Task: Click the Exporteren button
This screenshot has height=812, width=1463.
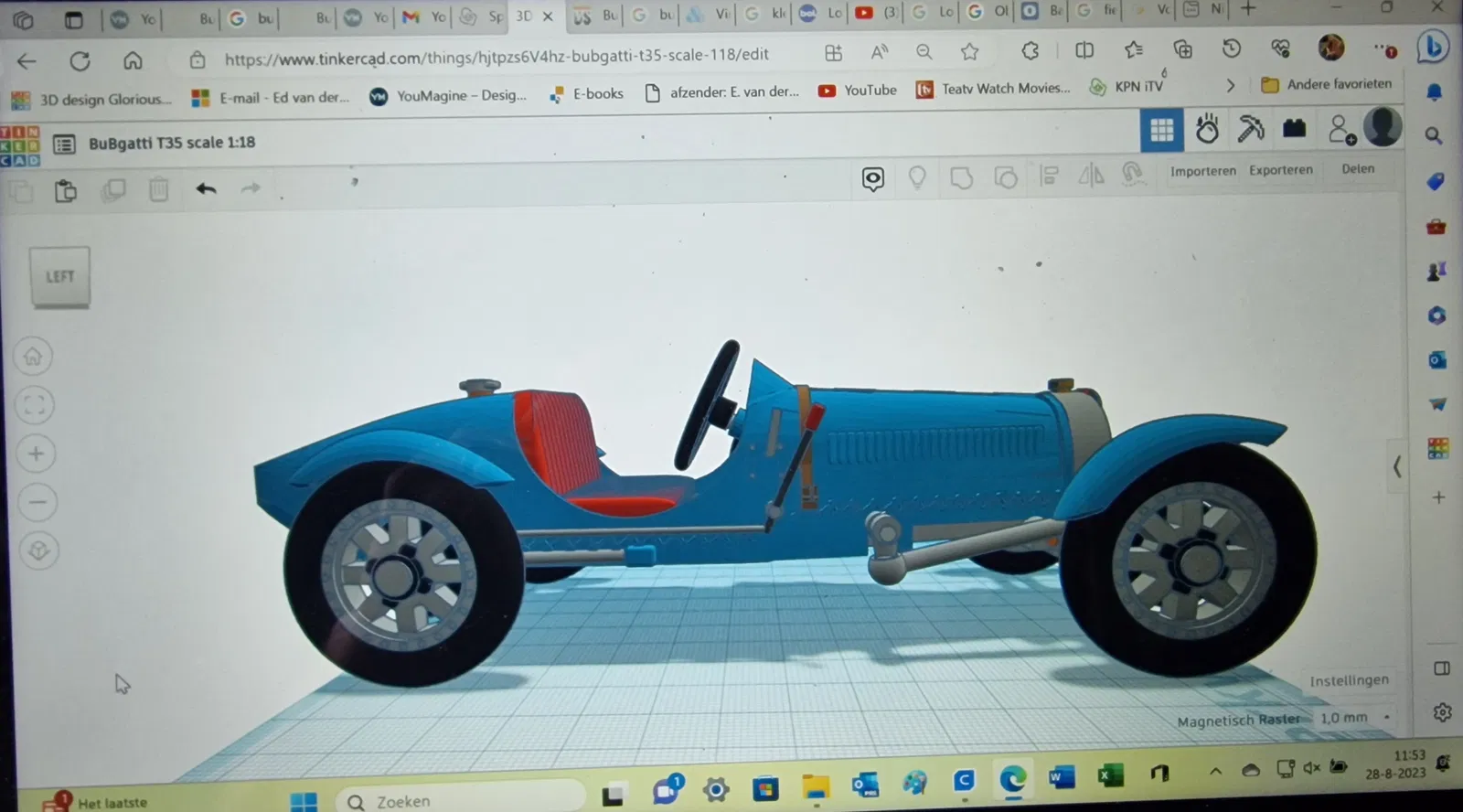Action: (1280, 170)
